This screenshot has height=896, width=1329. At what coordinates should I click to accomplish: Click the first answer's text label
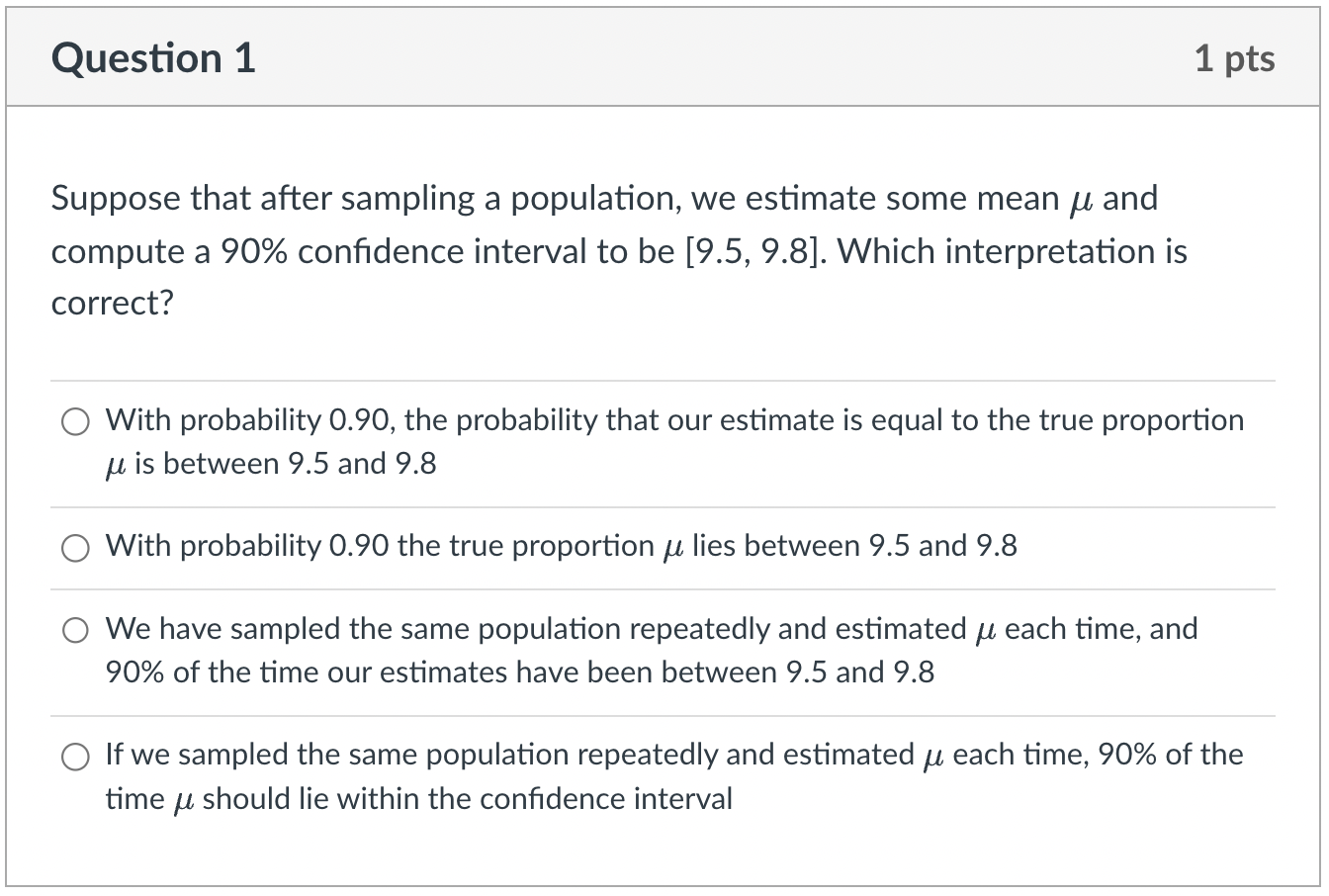point(672,440)
